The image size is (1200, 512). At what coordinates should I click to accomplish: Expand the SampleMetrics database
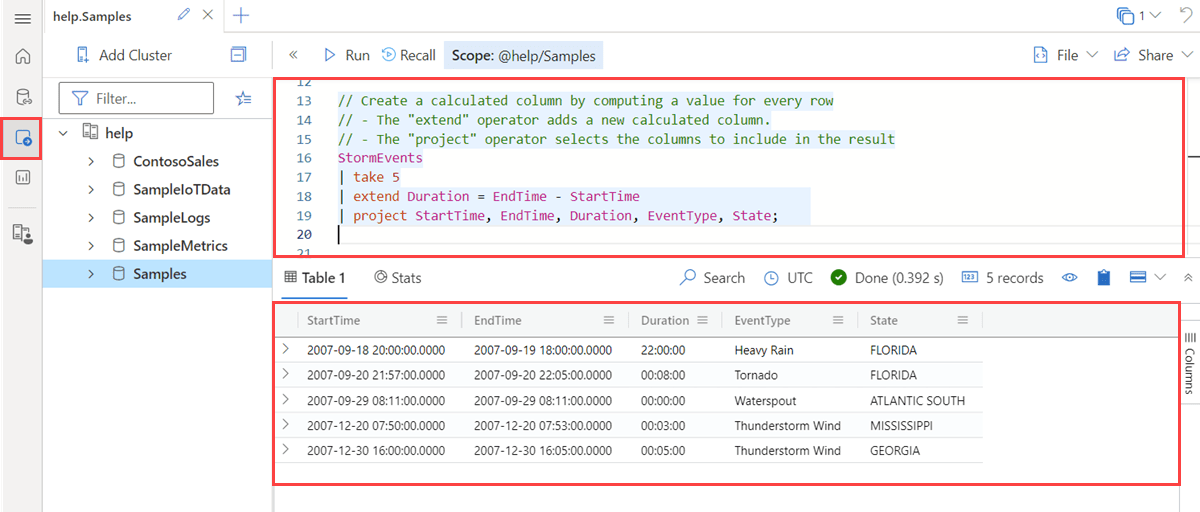coord(90,245)
